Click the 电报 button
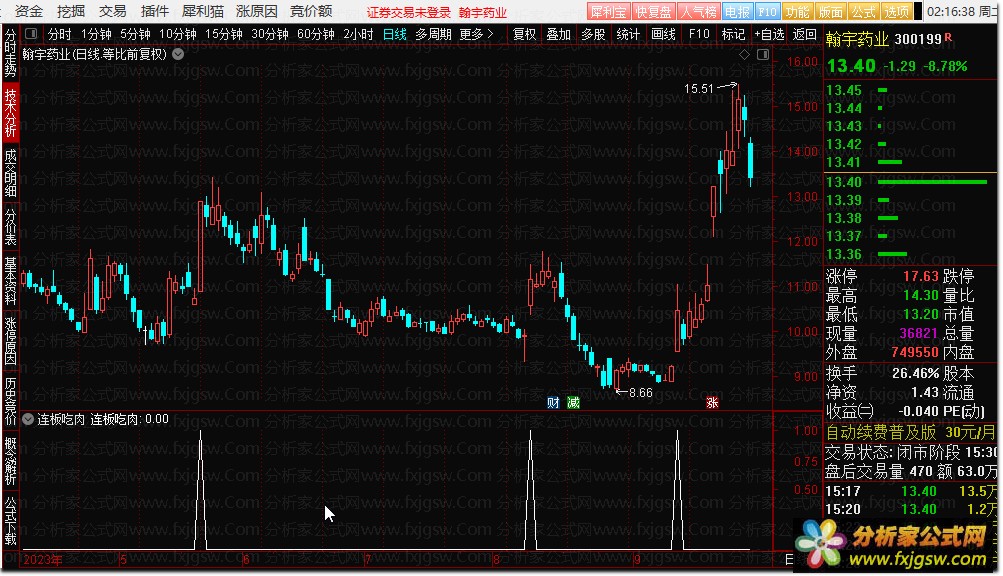 click(737, 12)
